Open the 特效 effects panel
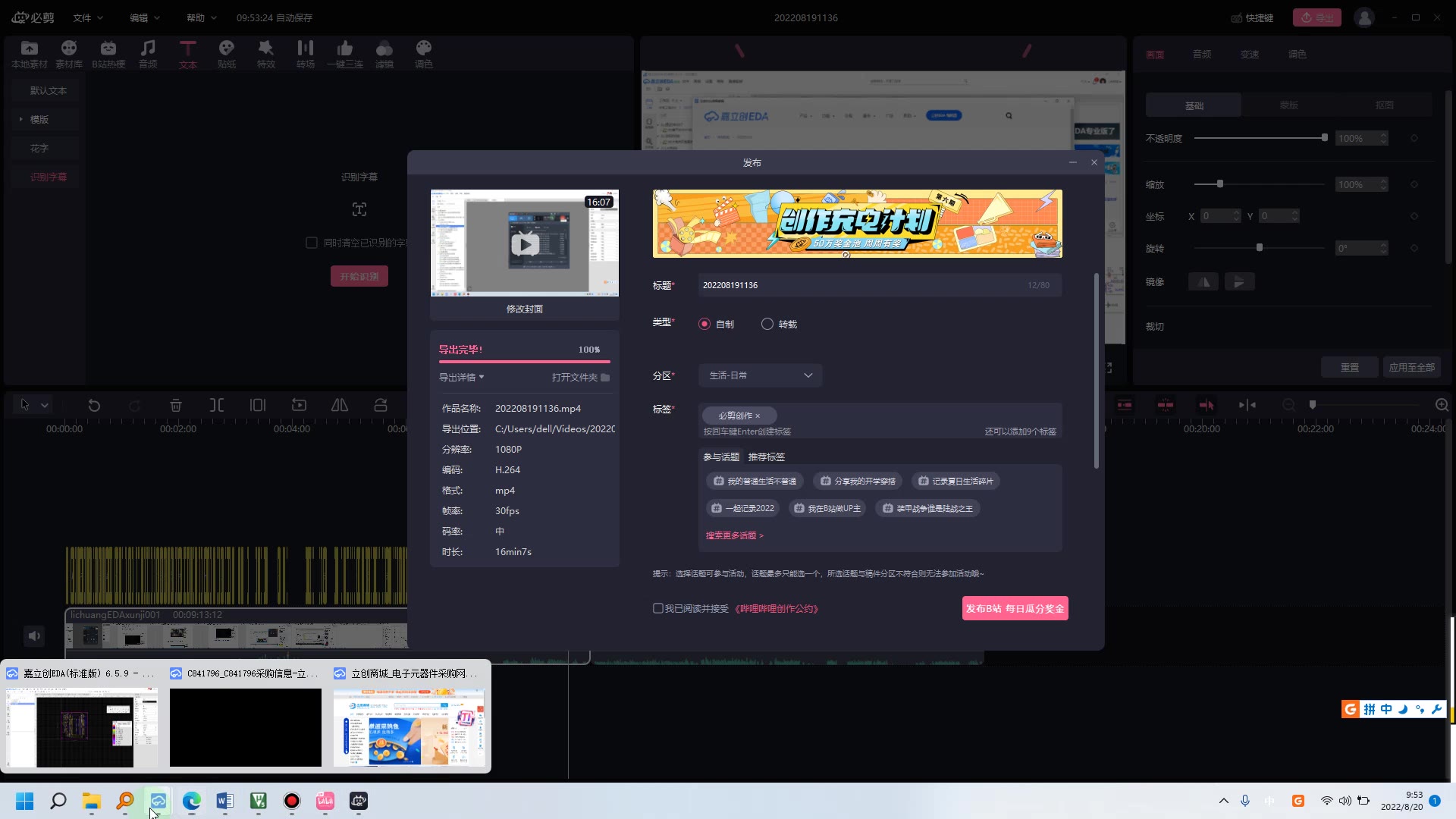1456x819 pixels. pos(265,53)
